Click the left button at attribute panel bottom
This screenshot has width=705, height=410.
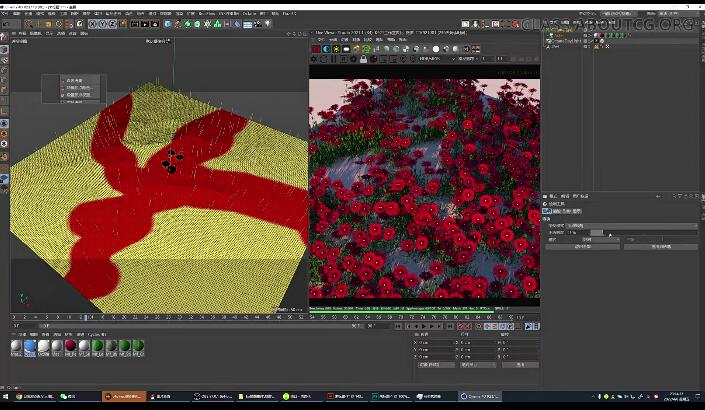pos(582,246)
